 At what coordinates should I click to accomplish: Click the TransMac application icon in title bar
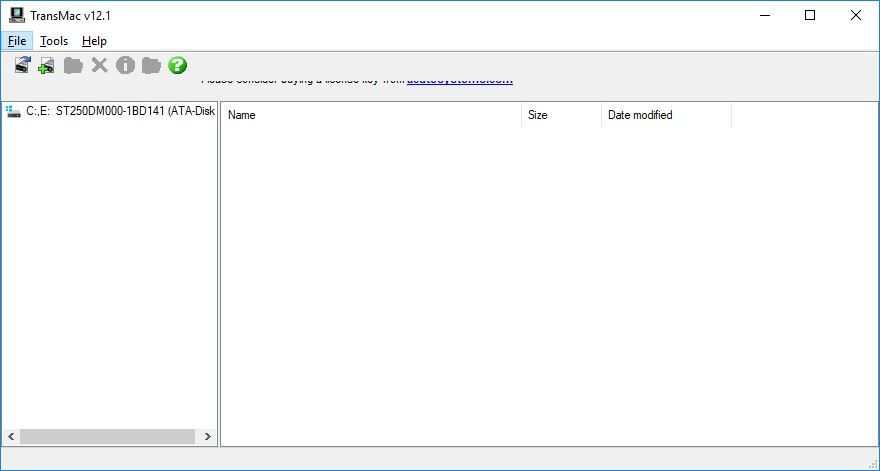[x=17, y=15]
